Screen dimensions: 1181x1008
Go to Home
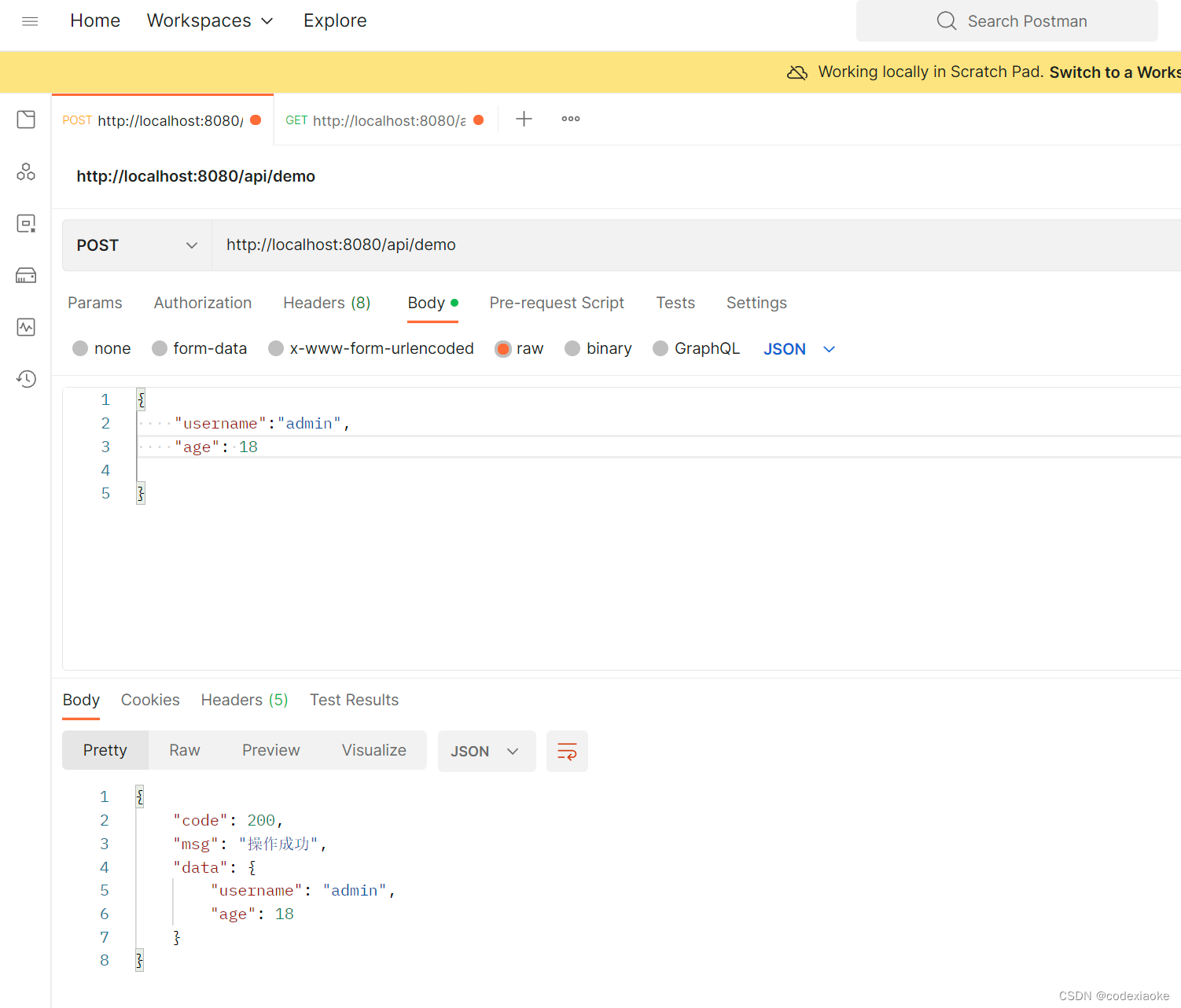coord(95,21)
